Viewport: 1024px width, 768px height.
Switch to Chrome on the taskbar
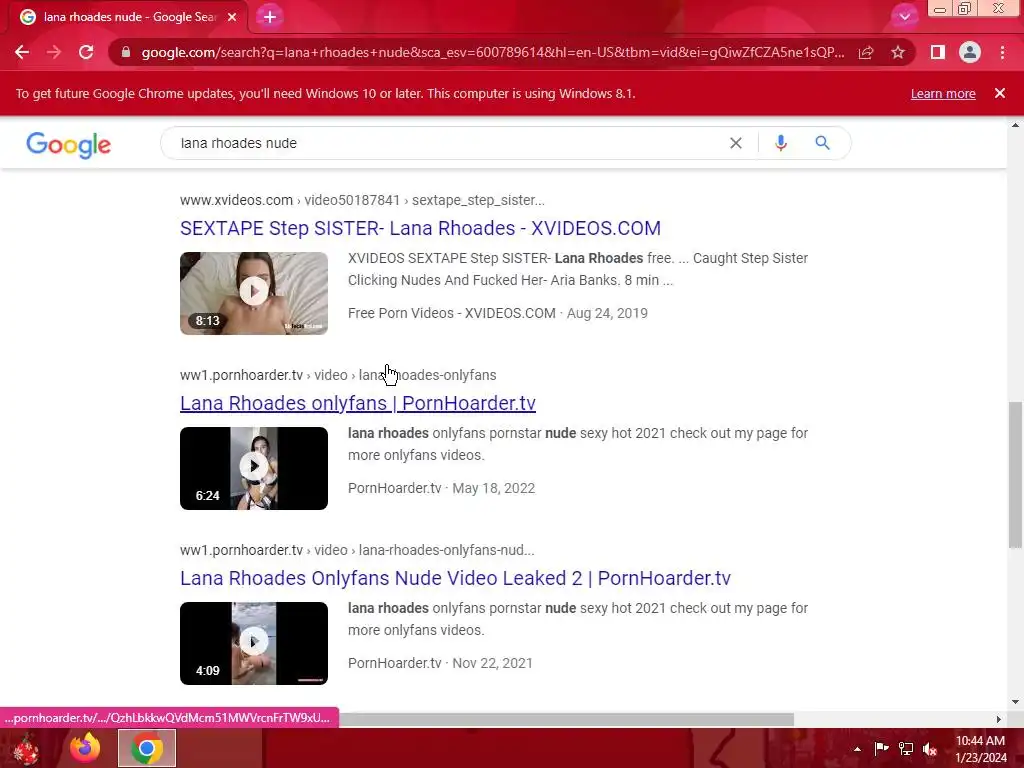(147, 748)
